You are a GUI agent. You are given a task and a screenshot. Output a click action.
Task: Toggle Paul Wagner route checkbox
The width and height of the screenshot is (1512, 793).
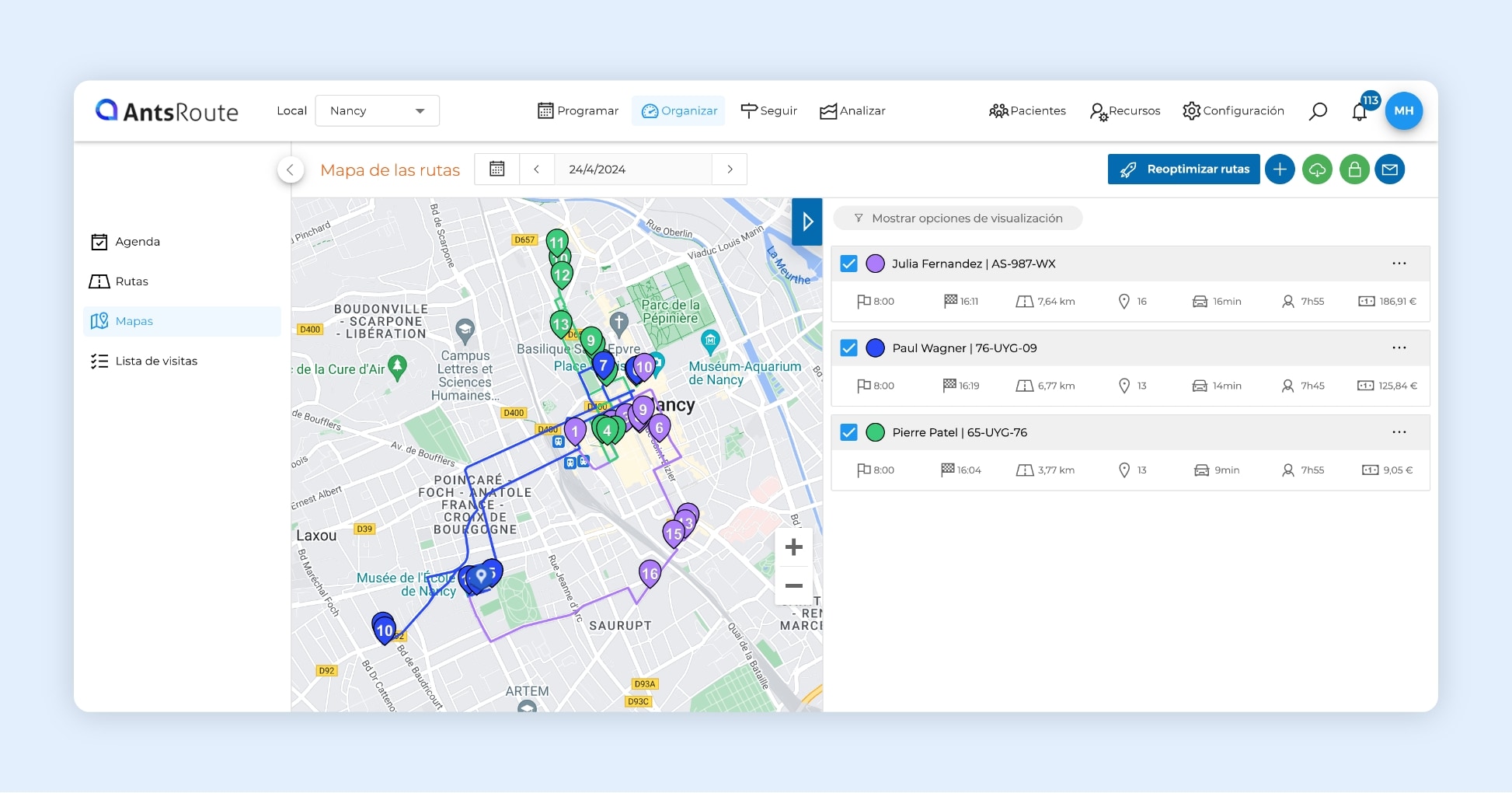tap(848, 348)
